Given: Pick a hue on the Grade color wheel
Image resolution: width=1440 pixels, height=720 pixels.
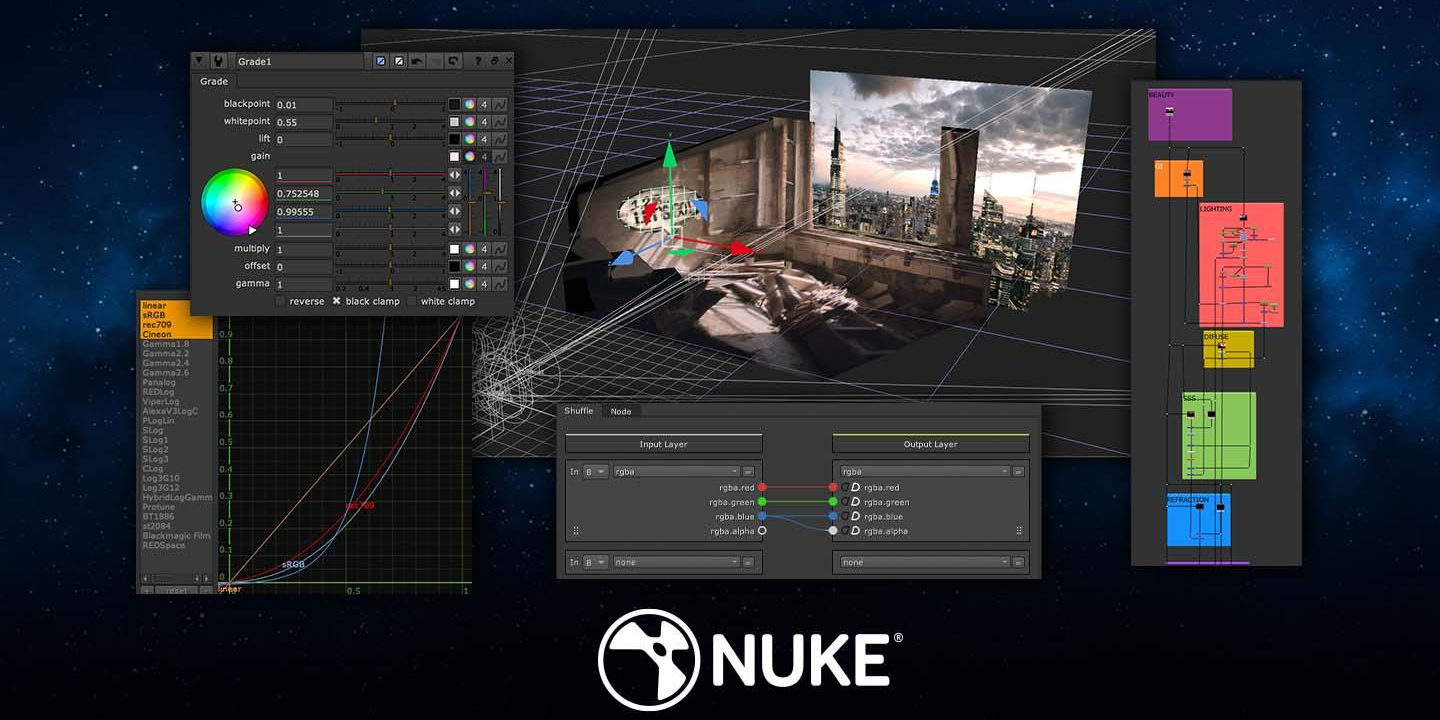Looking at the screenshot, I should [x=237, y=201].
